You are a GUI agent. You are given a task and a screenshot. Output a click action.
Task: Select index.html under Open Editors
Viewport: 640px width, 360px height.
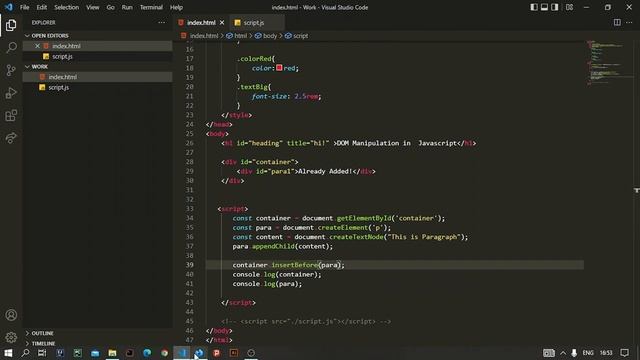pos(98,46)
